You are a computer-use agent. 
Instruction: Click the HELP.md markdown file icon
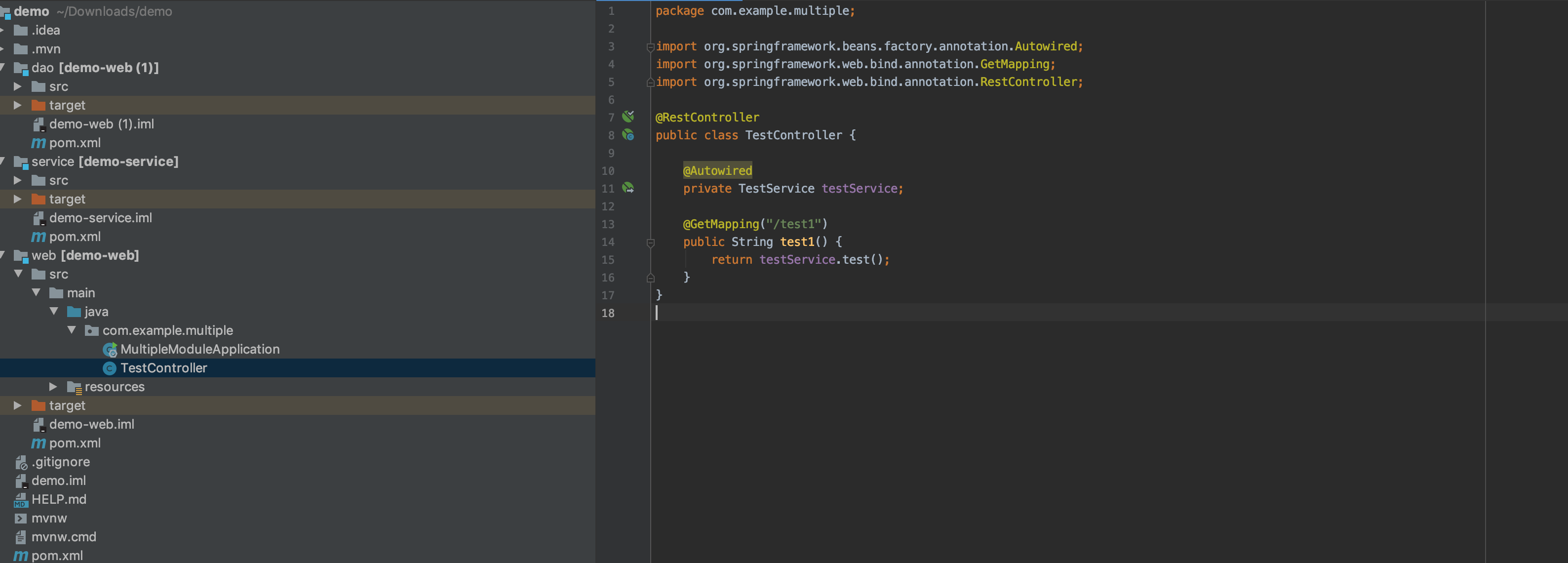click(20, 500)
